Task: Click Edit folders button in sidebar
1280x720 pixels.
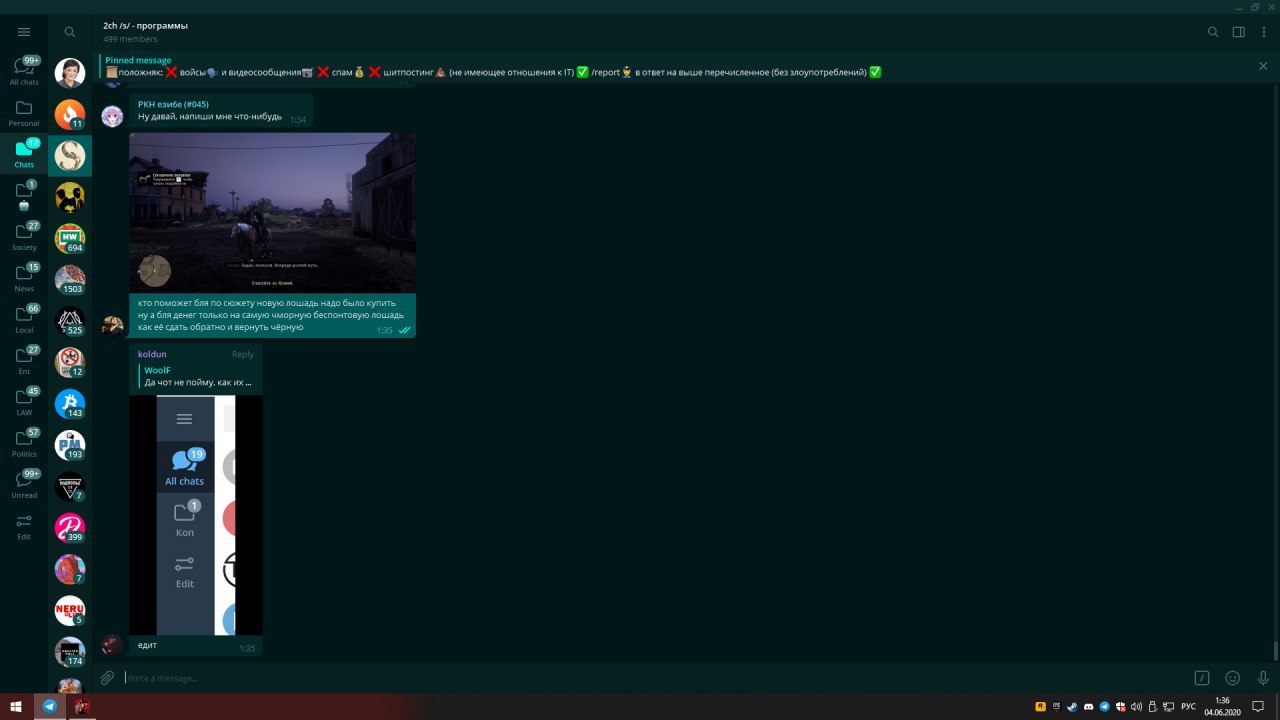Action: pos(24,526)
